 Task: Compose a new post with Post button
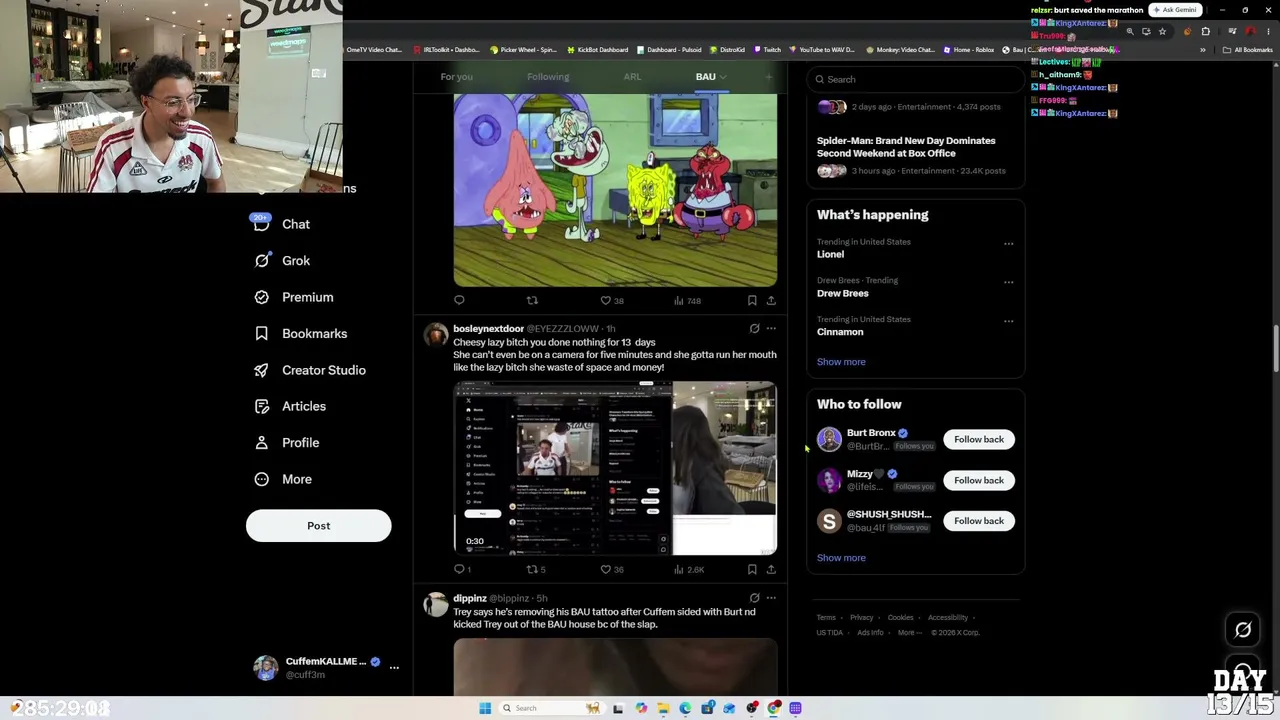click(x=318, y=526)
